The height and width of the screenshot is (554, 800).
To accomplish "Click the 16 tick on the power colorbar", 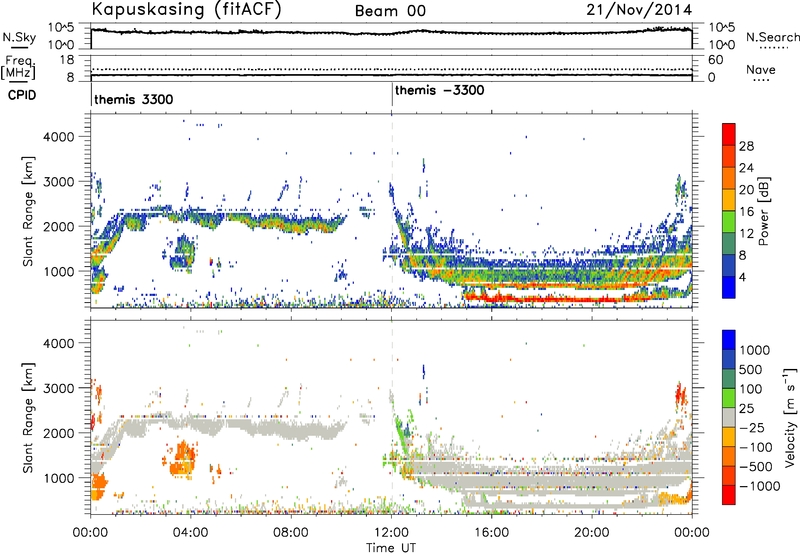I will (x=746, y=212).
